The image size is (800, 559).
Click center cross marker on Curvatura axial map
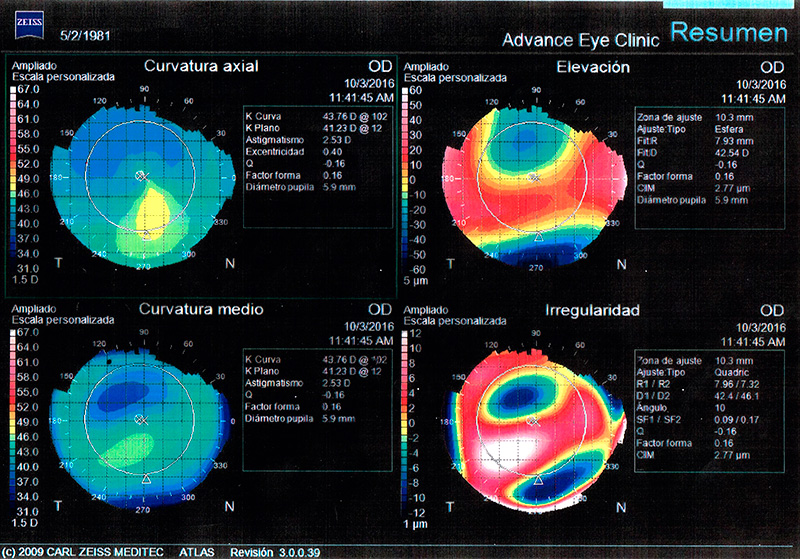[x=141, y=176]
